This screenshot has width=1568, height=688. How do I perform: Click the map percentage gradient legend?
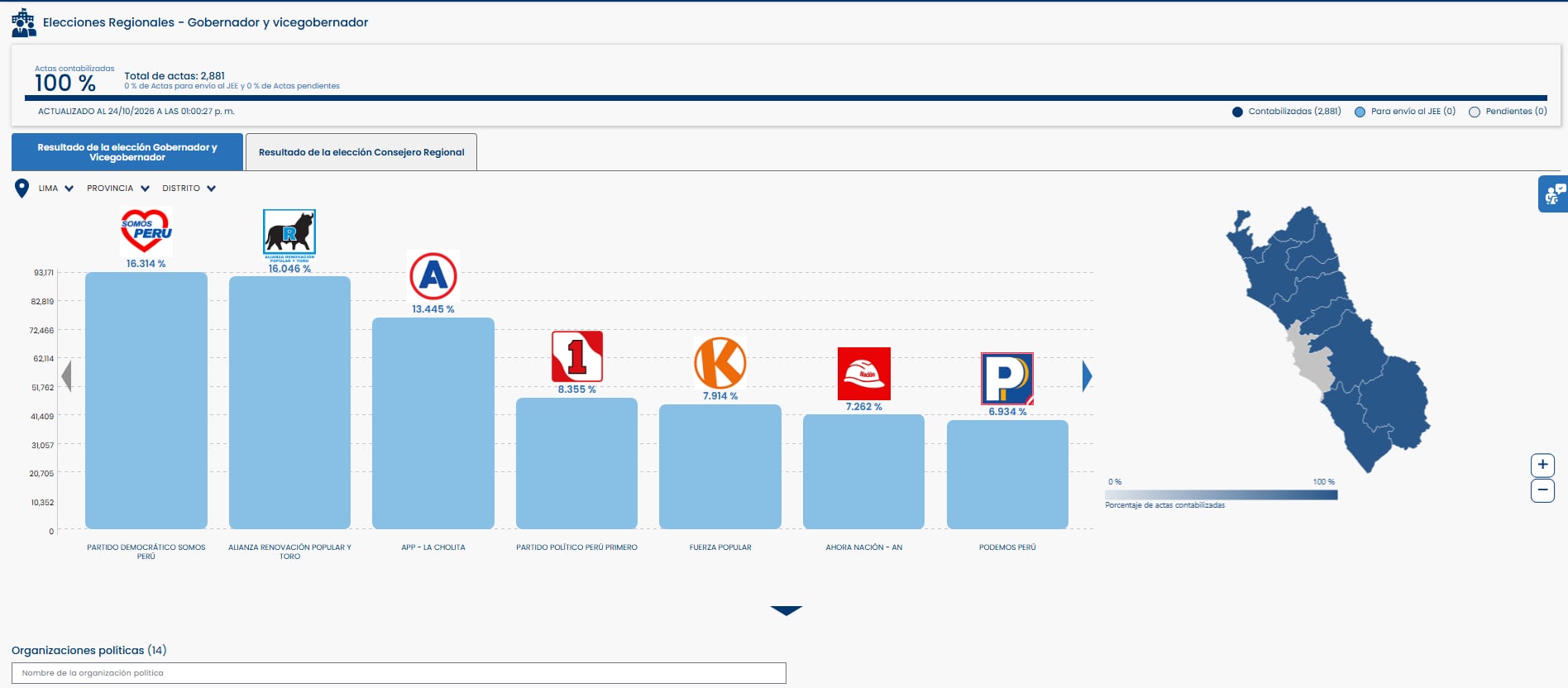(1221, 494)
